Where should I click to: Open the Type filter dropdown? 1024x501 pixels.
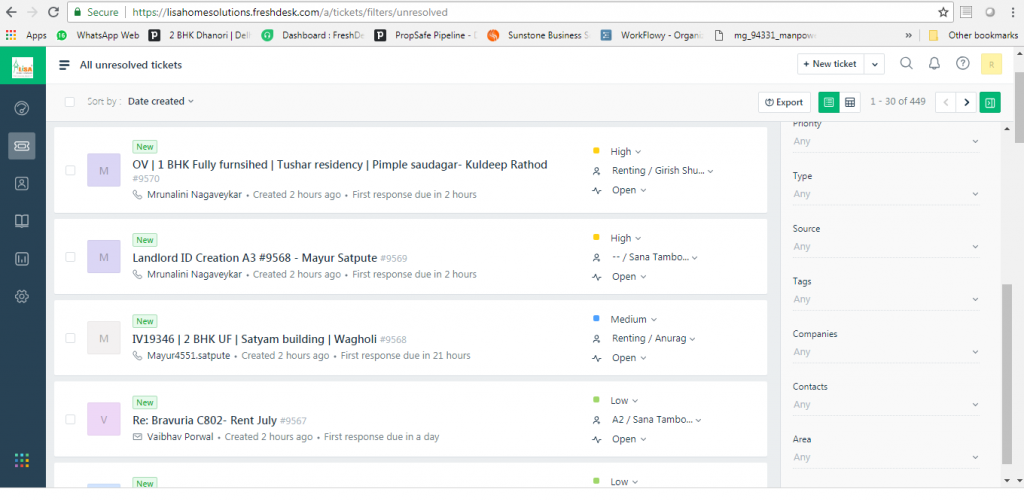pos(886,194)
